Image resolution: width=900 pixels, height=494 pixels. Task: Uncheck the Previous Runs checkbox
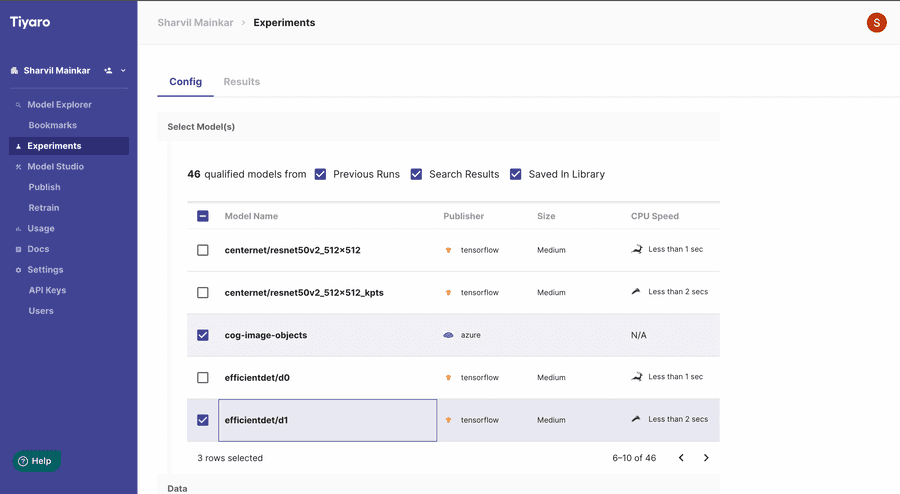click(x=320, y=174)
